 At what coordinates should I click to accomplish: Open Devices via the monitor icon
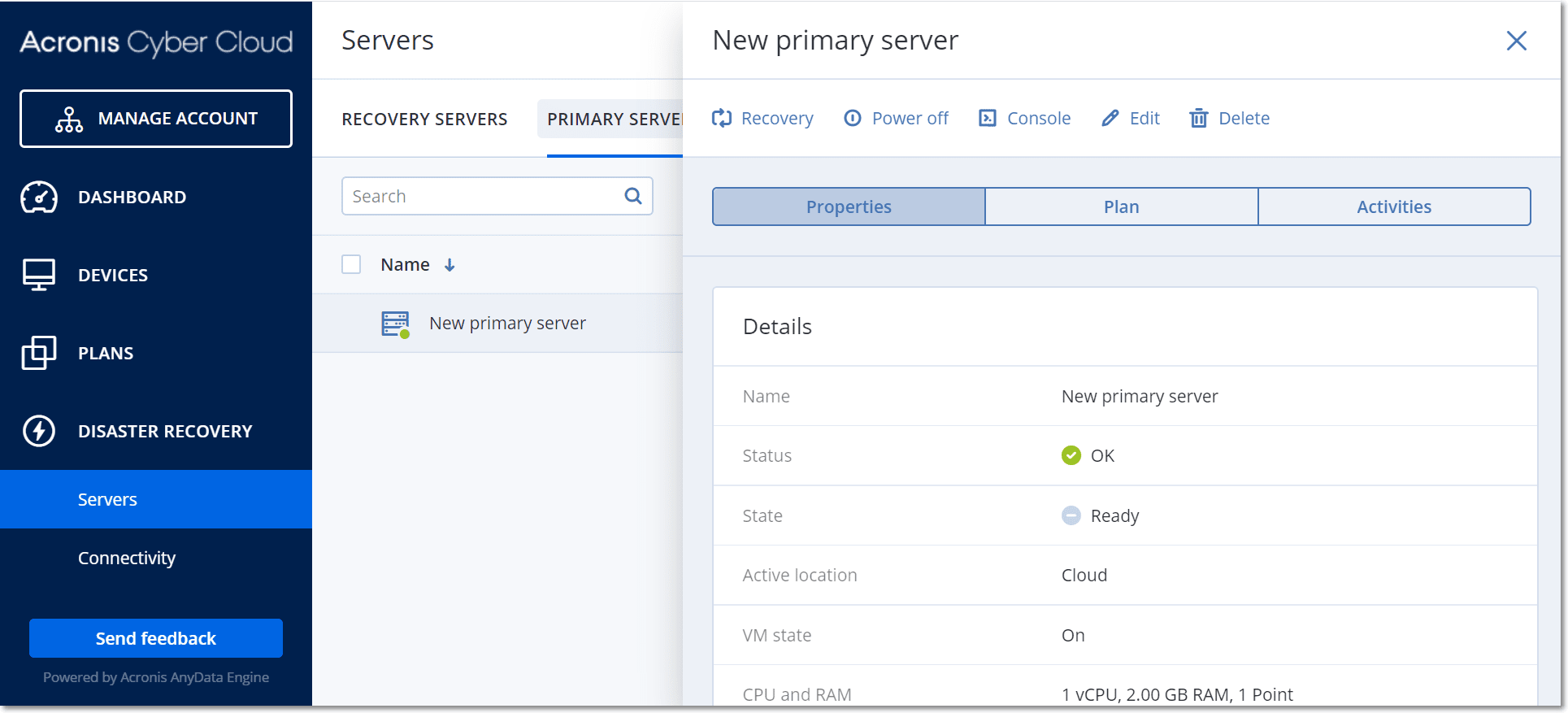point(39,275)
